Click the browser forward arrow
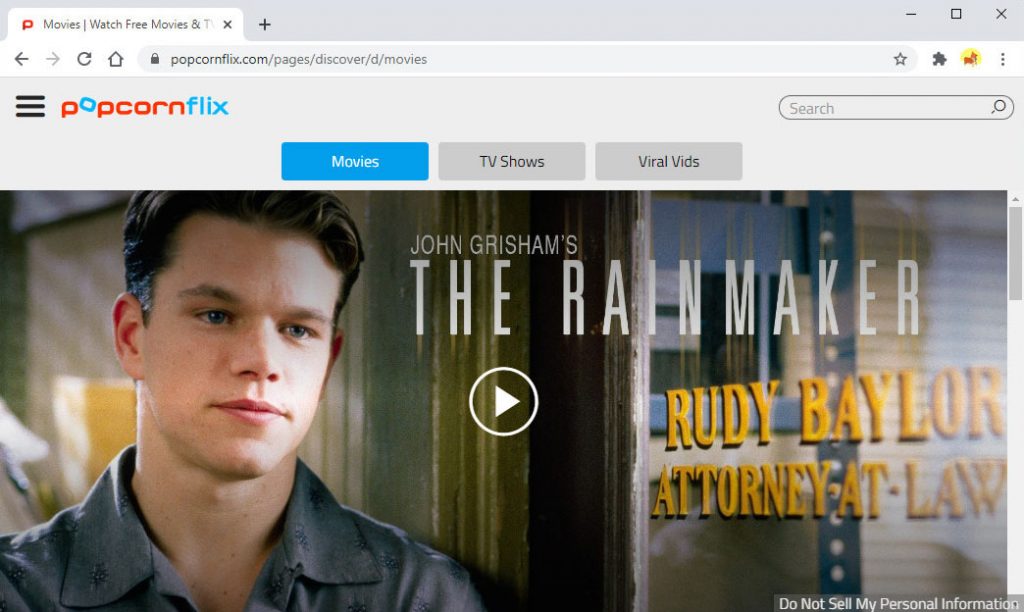 (x=53, y=59)
